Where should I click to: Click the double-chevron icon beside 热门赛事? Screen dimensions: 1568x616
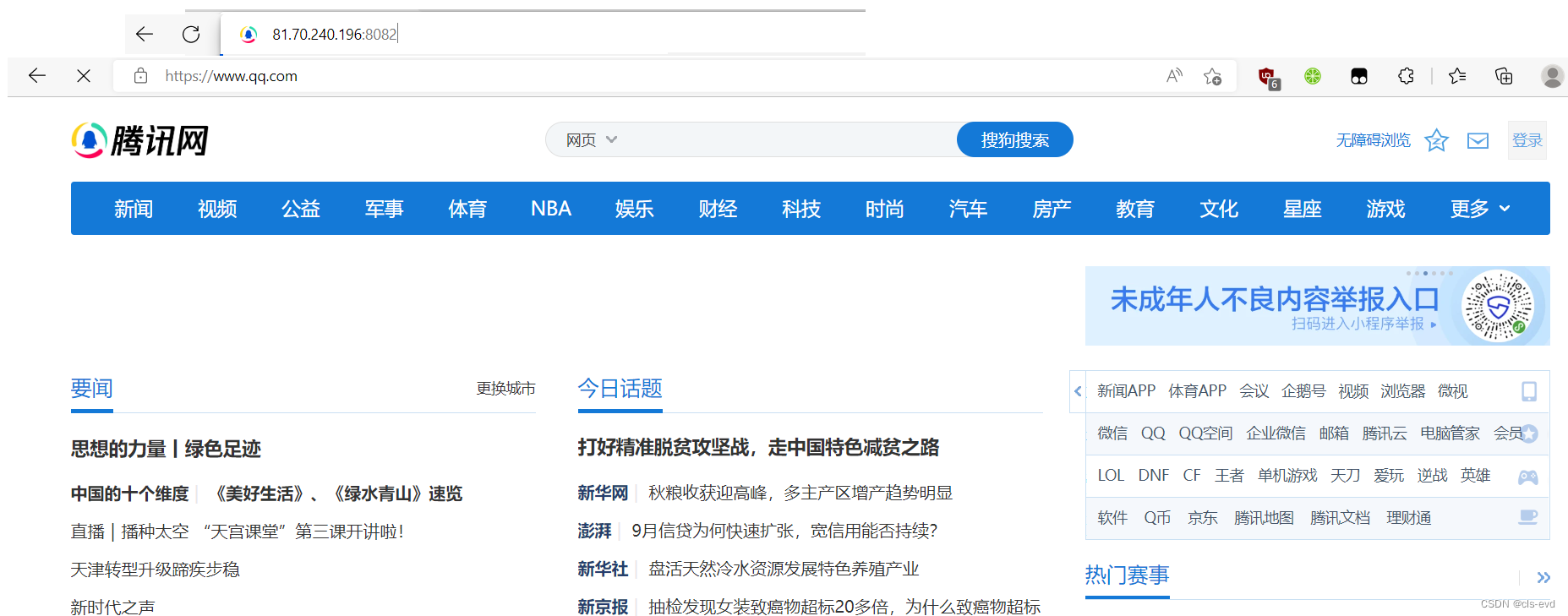(1543, 578)
